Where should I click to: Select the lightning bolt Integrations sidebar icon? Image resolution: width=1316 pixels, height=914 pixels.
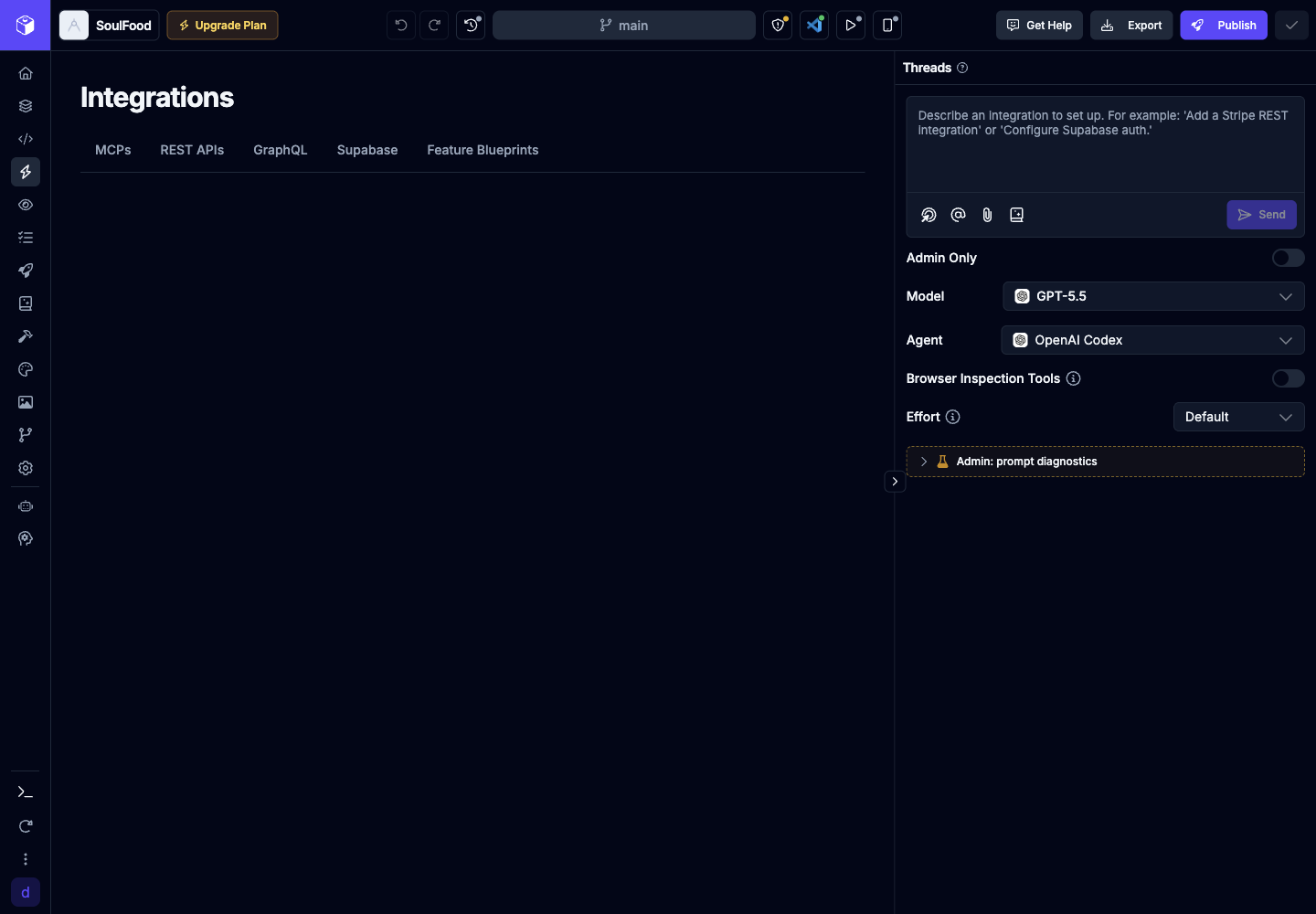[26, 172]
